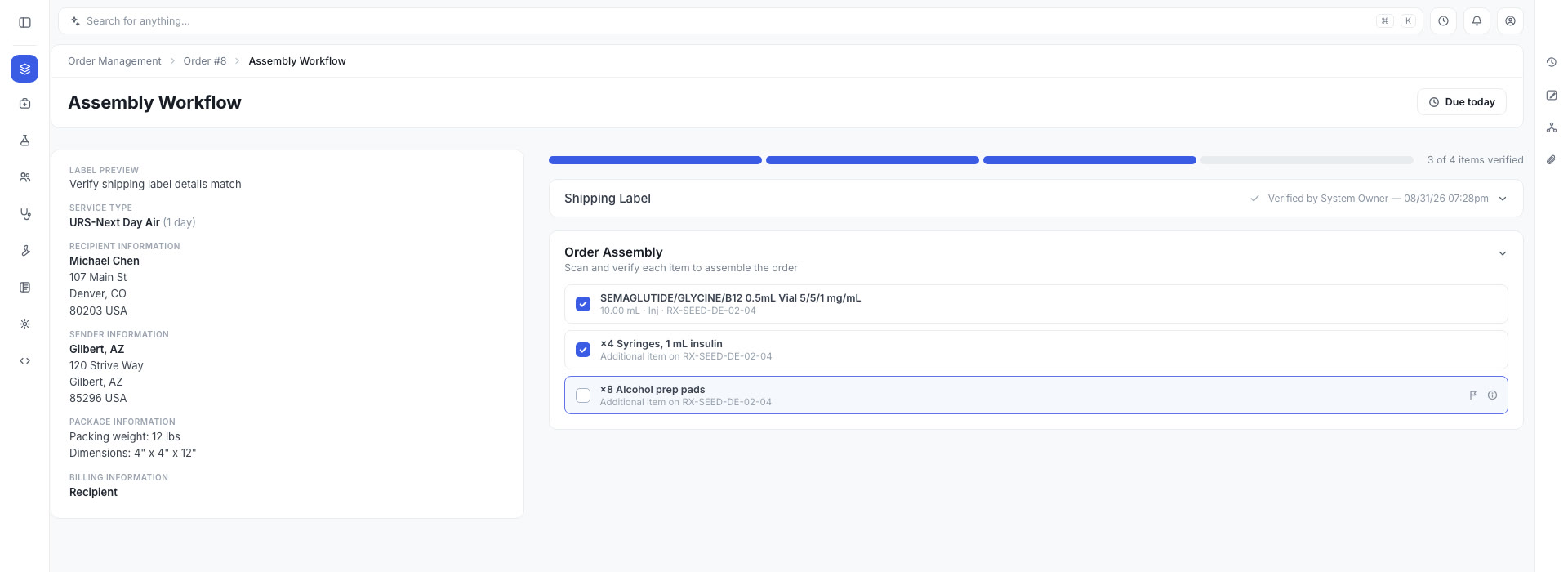Click the third progress bar segment
1568x572 pixels.
[x=1089, y=160]
